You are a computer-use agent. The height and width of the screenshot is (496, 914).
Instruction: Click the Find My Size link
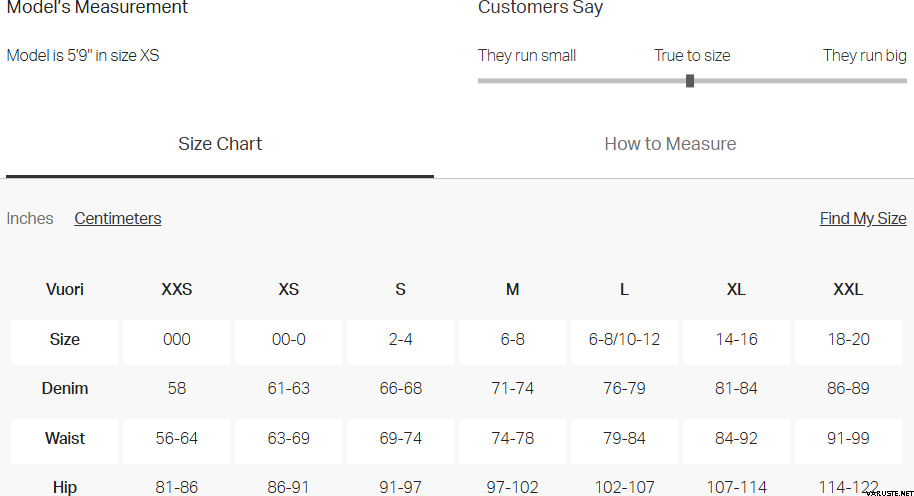click(x=863, y=218)
